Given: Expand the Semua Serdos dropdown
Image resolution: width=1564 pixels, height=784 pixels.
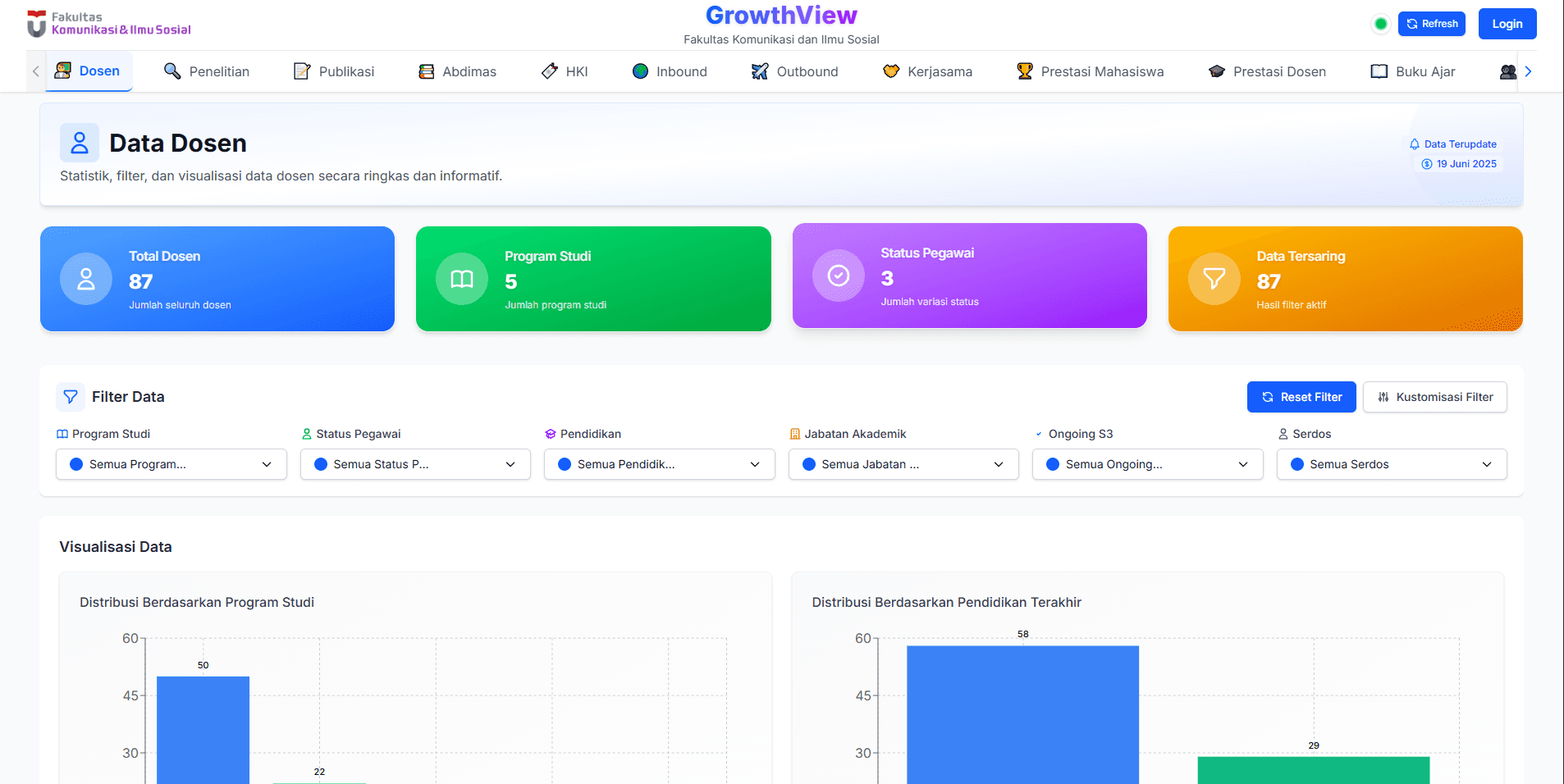Looking at the screenshot, I should tap(1391, 464).
